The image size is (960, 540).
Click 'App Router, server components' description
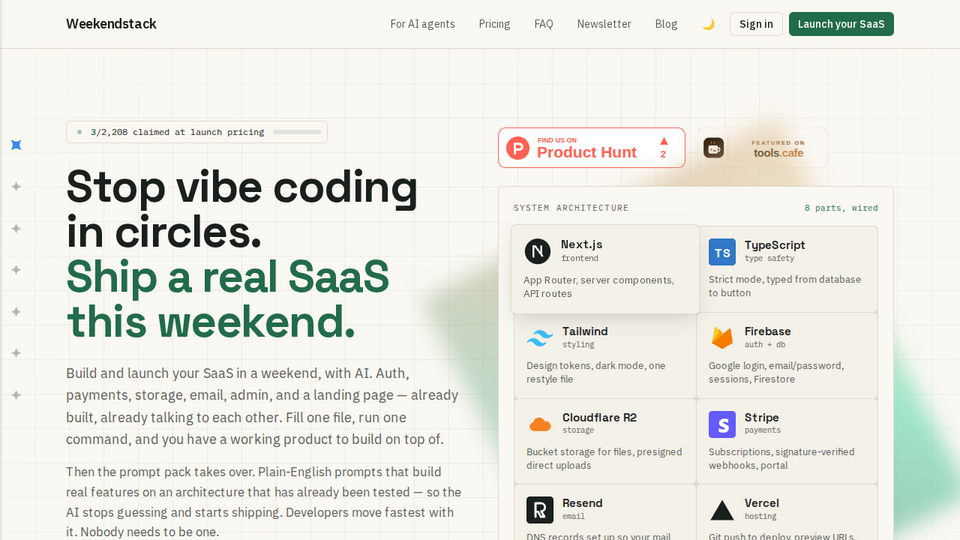tap(598, 287)
